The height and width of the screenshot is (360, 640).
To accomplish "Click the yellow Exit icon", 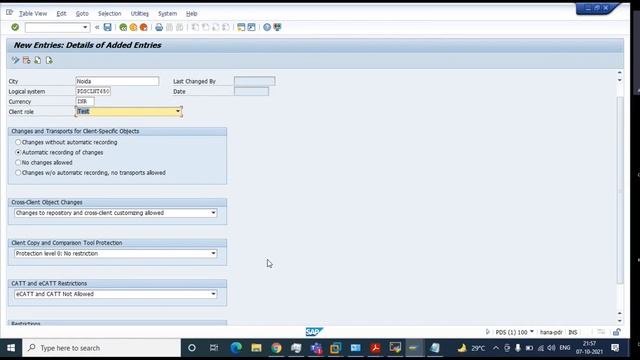I will (x=133, y=27).
